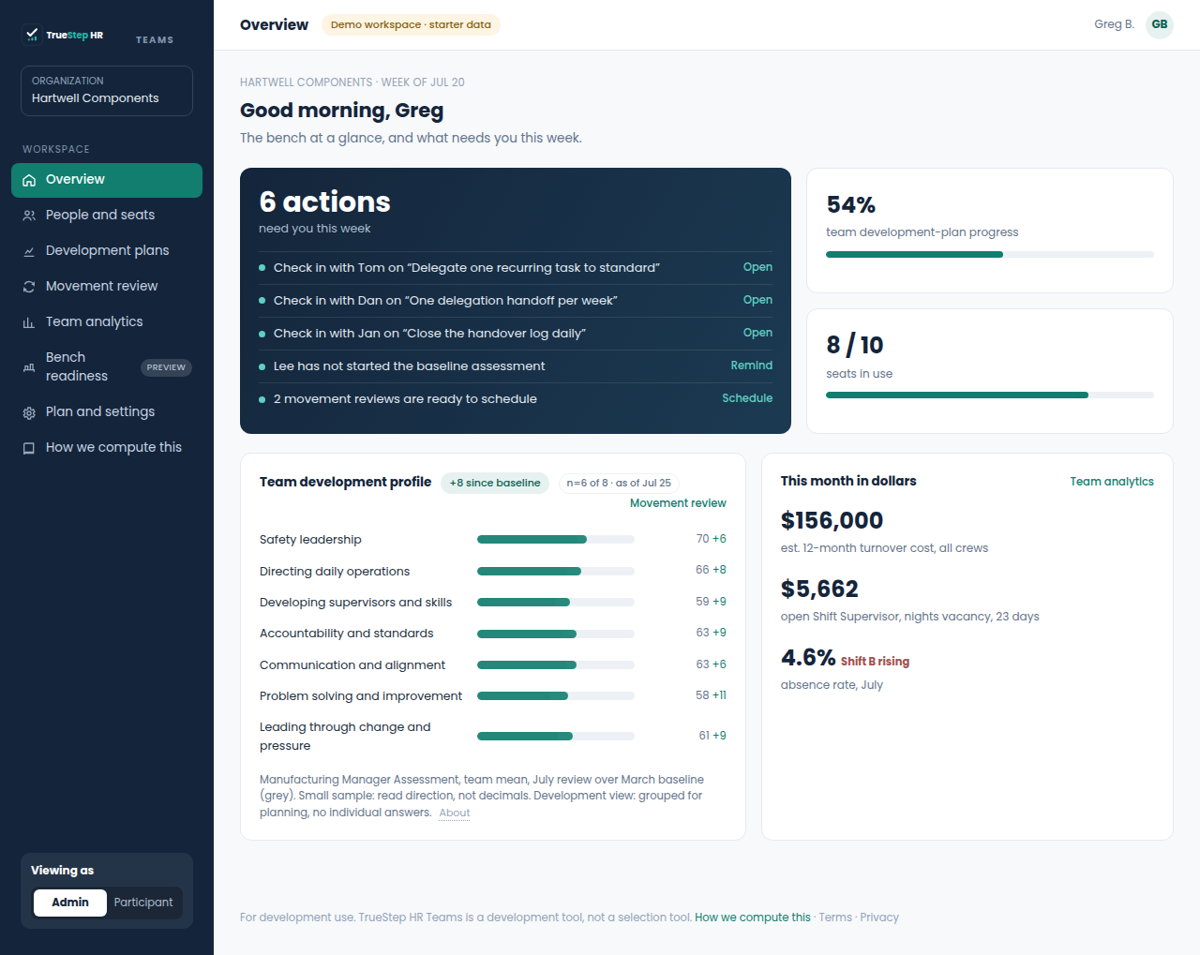The image size is (1200, 955).
Task: Click the 6 actions heading
Action: tap(324, 202)
